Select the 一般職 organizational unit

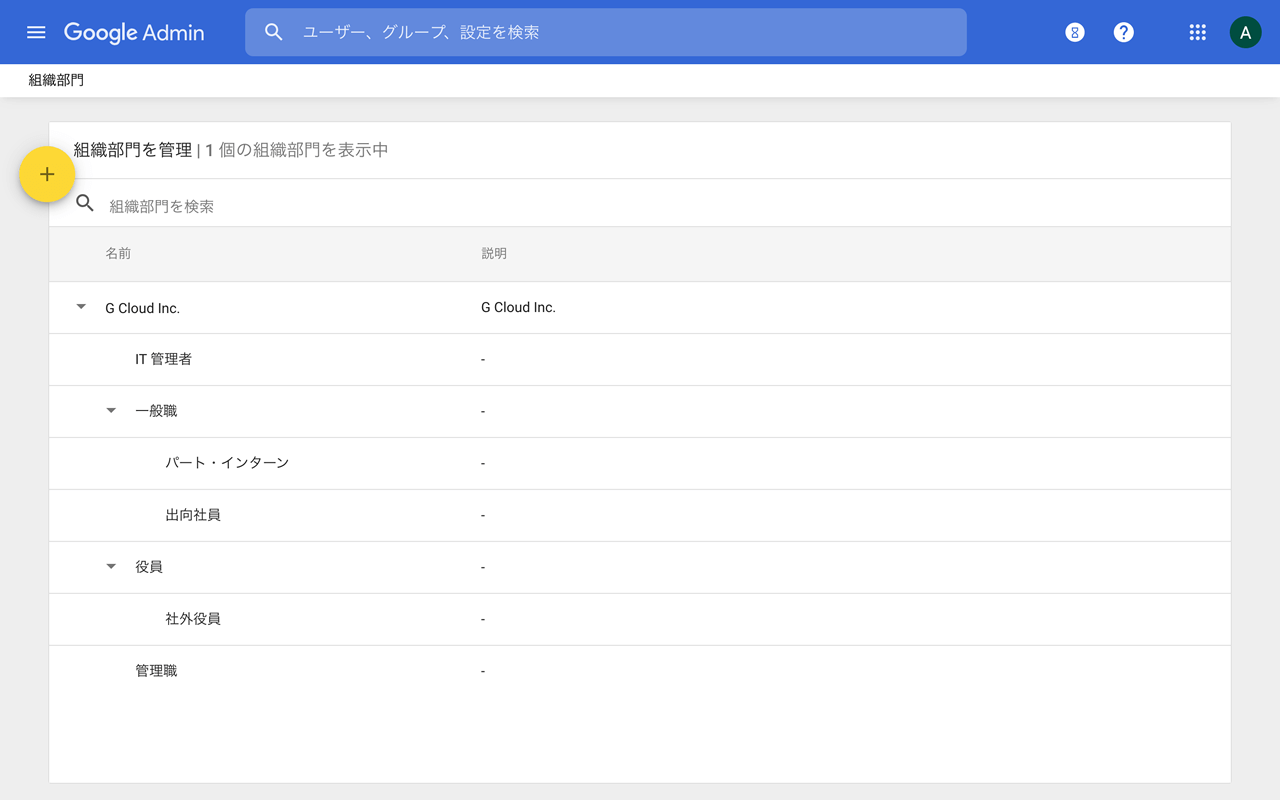coord(156,411)
